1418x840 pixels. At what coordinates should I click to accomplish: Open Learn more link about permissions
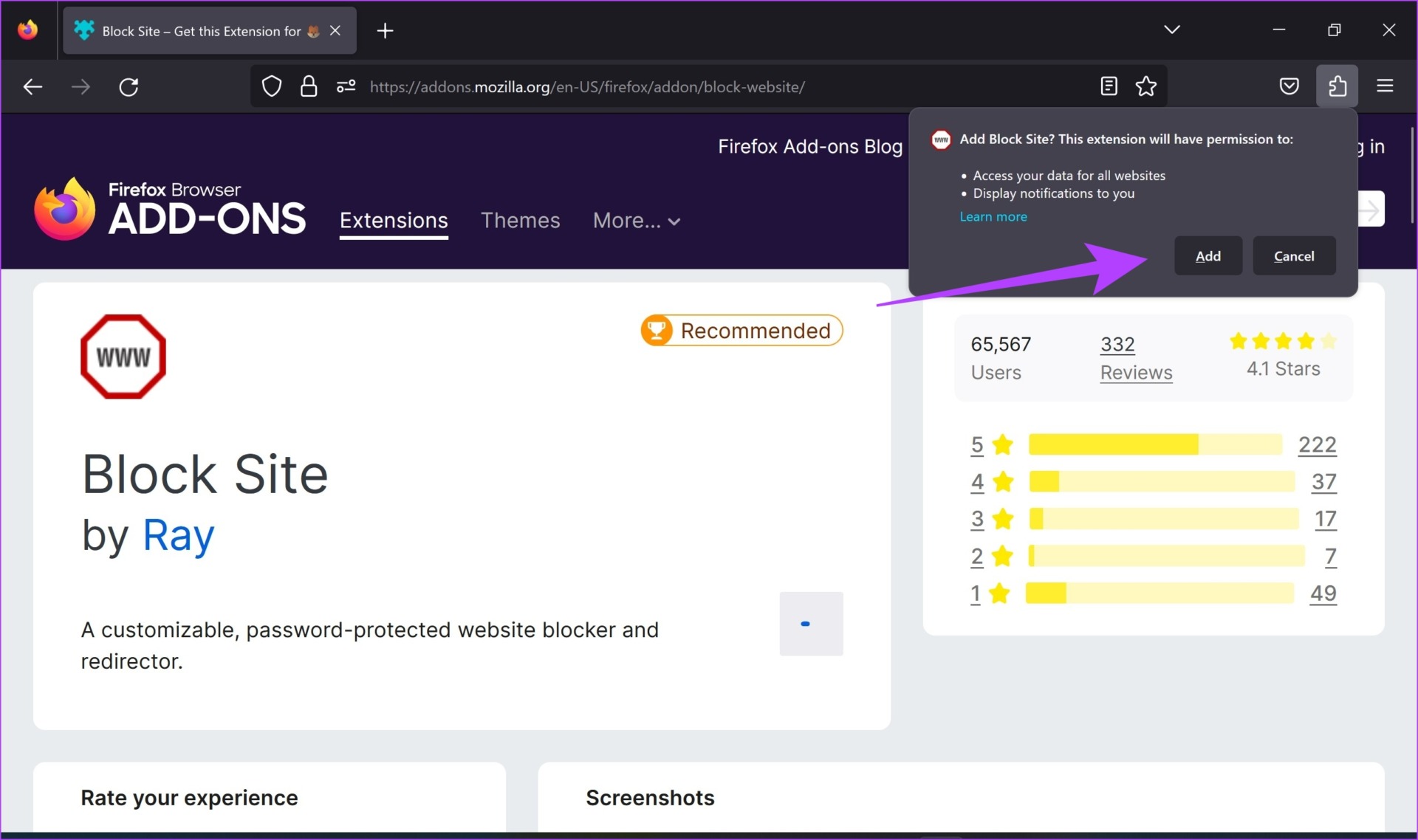tap(993, 216)
